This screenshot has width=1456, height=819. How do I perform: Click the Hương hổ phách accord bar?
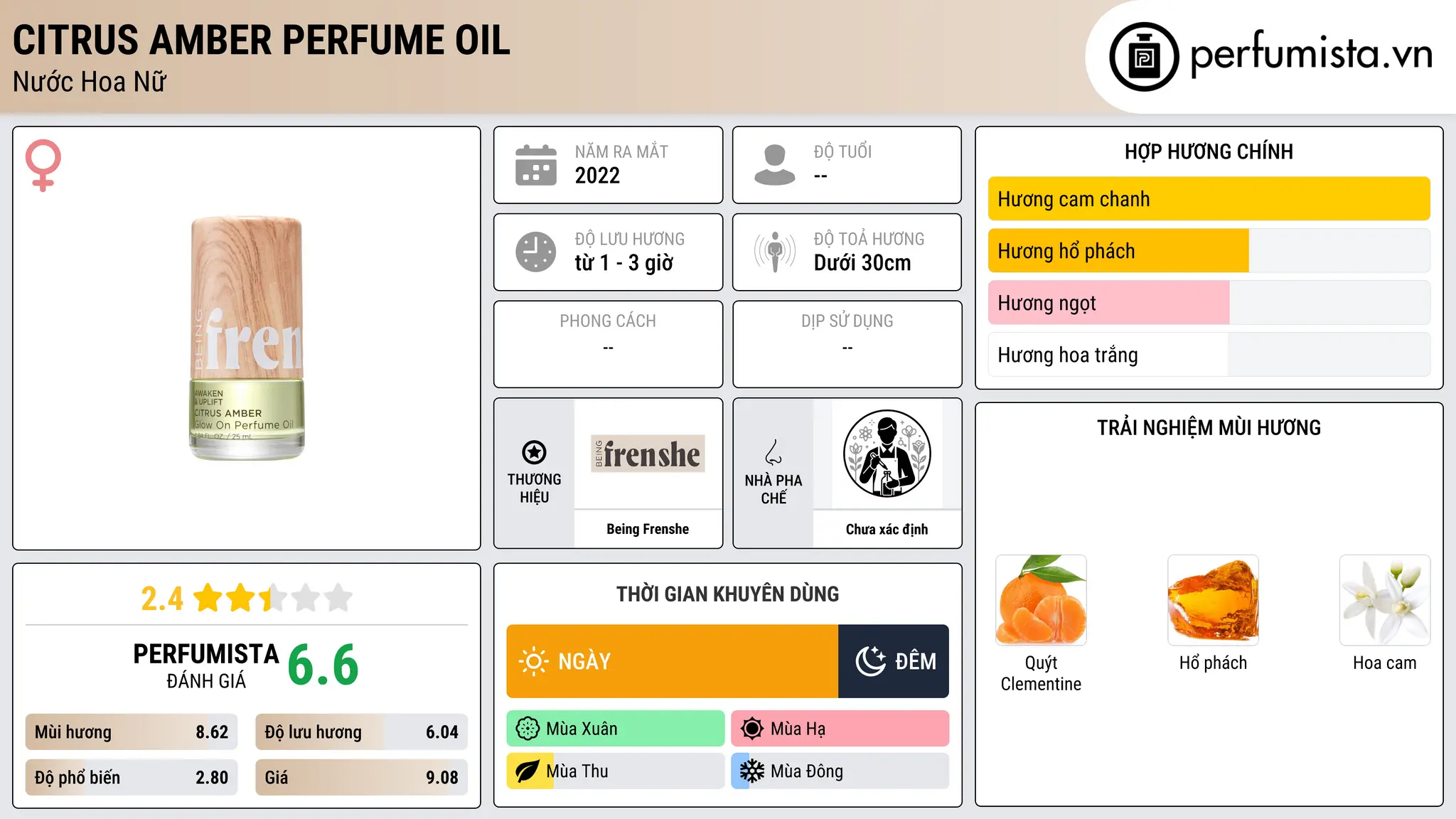1209,251
